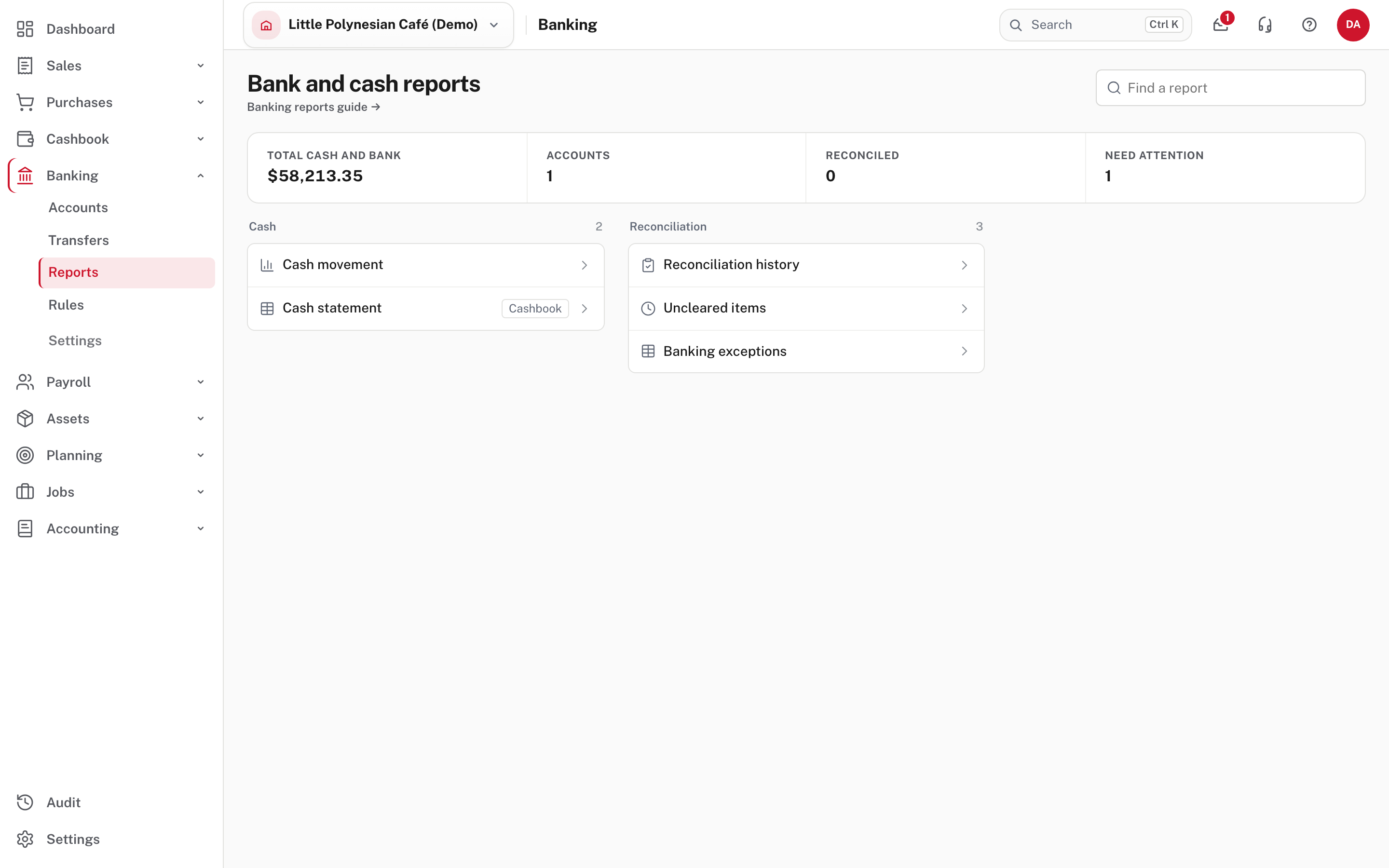Click the Cashbook wallet icon
Viewport: 1389px width, 868px height.
25,139
